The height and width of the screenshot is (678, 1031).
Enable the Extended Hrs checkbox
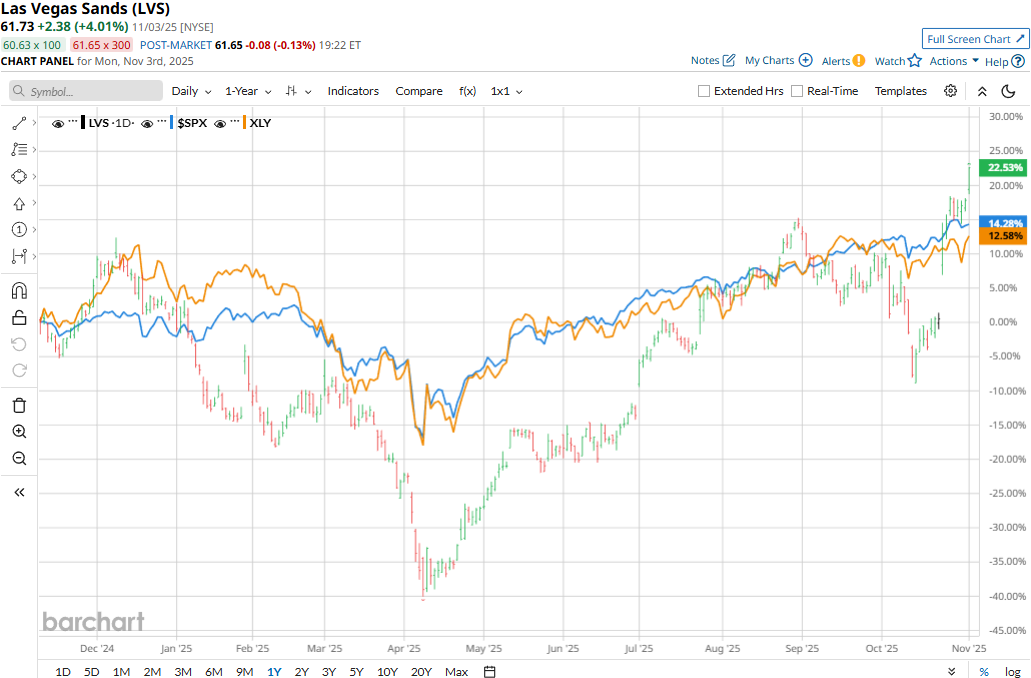point(704,91)
